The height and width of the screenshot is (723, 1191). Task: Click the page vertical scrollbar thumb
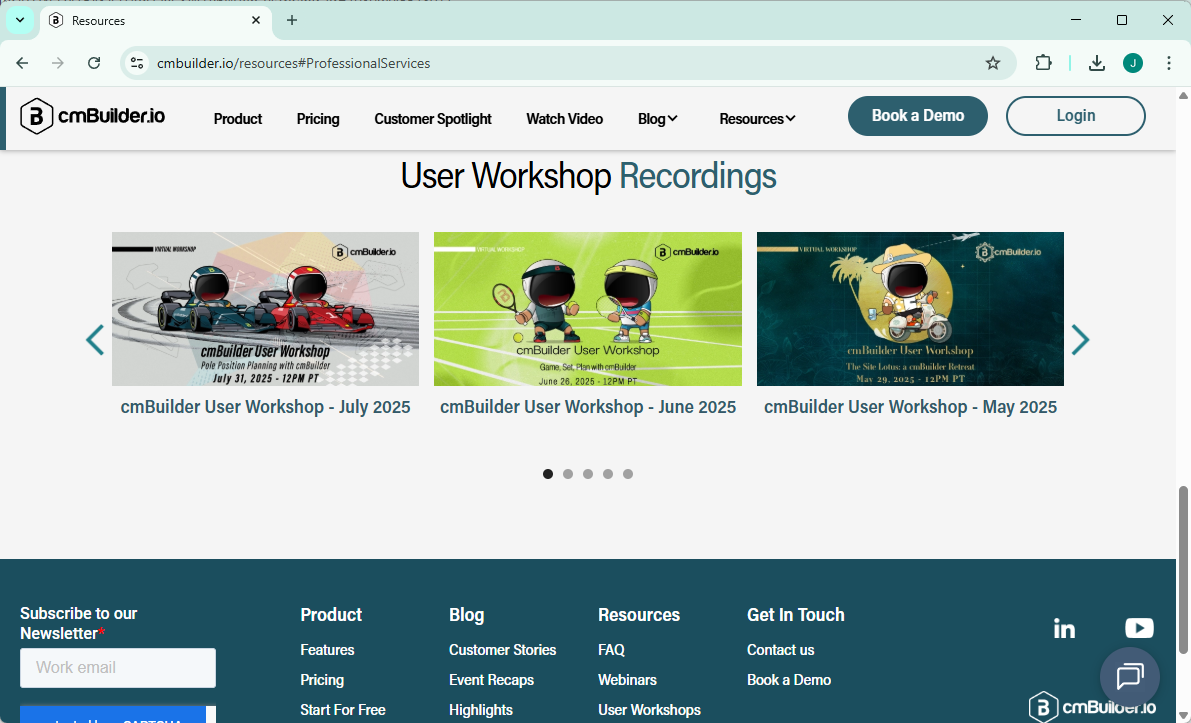click(x=1183, y=570)
